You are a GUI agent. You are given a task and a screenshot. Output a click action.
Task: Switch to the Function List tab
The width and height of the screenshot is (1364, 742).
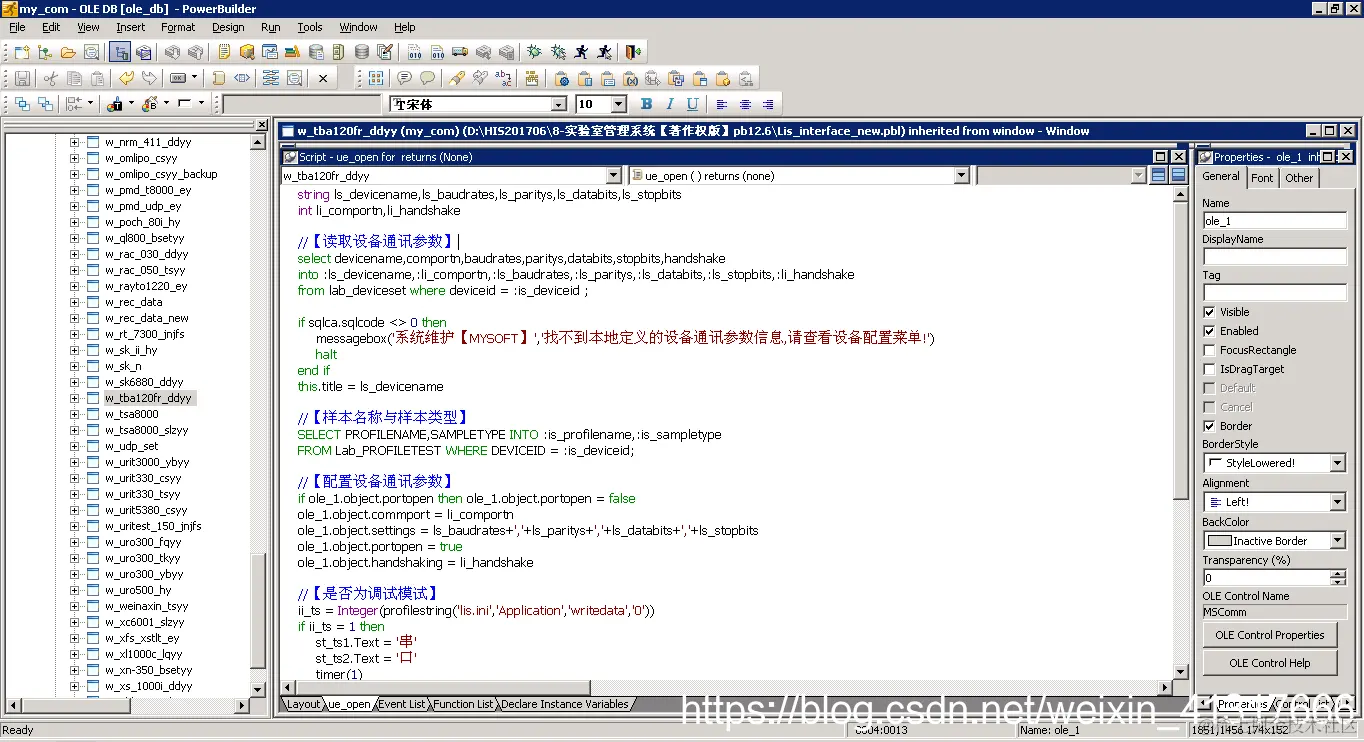pos(463,704)
